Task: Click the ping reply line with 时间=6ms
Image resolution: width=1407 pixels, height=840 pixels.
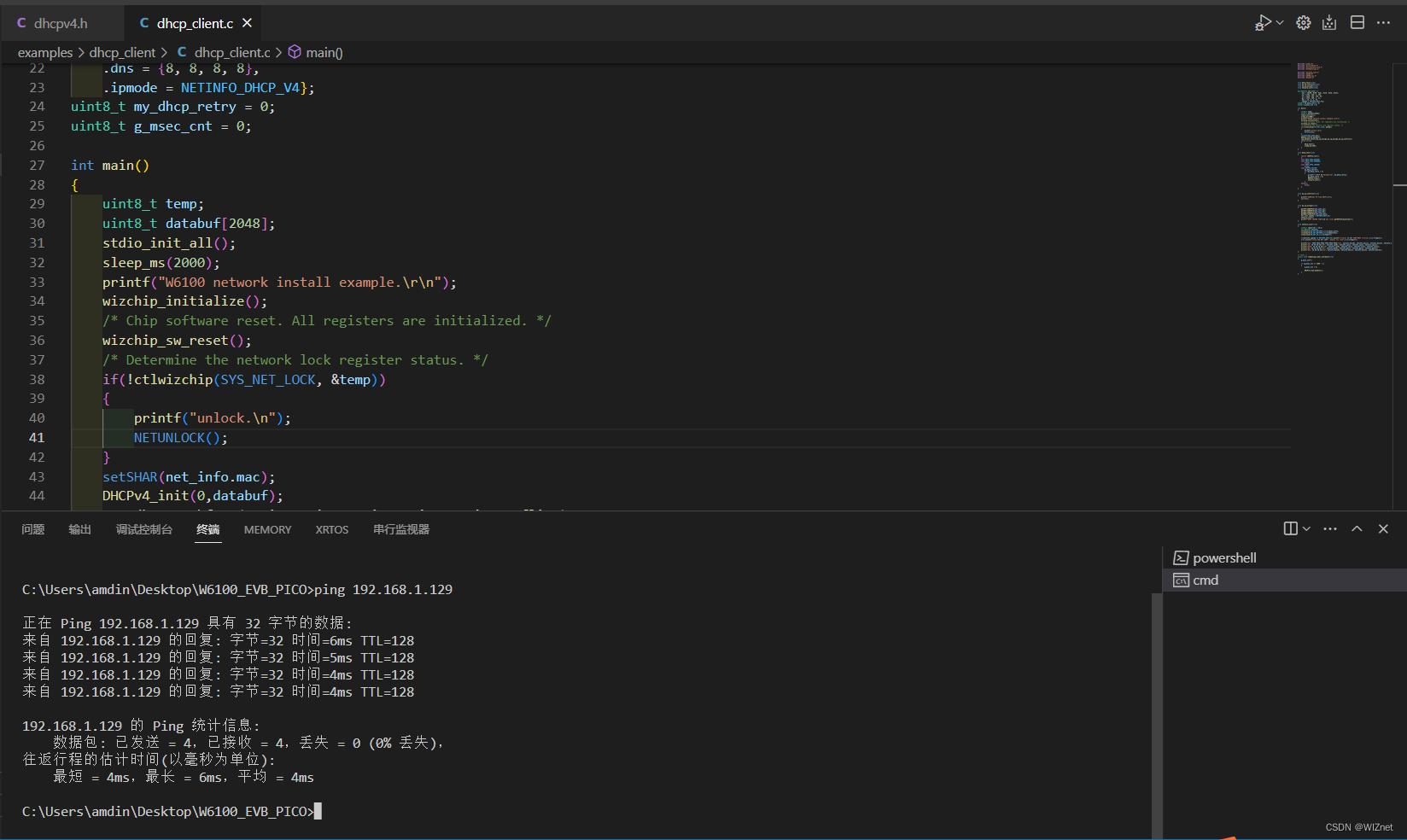Action: [219, 640]
